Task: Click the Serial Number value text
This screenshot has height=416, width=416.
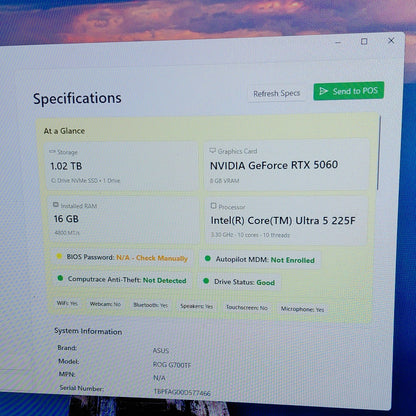Action: click(x=182, y=392)
